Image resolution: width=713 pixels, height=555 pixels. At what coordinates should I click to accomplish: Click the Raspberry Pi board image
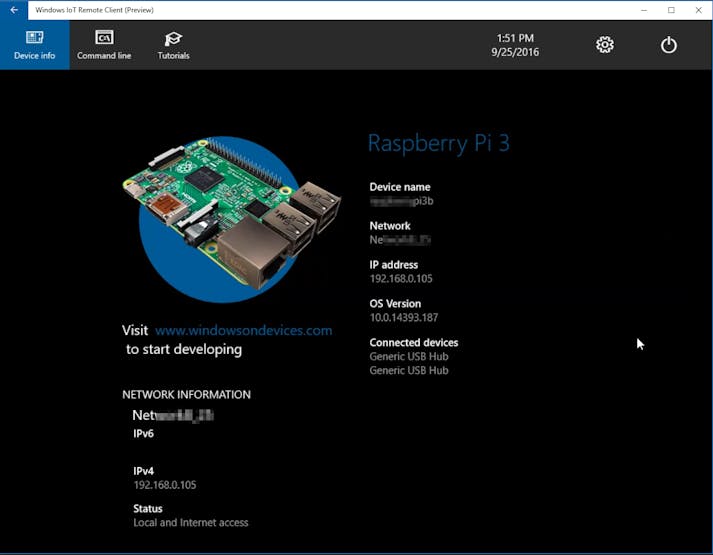(x=231, y=219)
